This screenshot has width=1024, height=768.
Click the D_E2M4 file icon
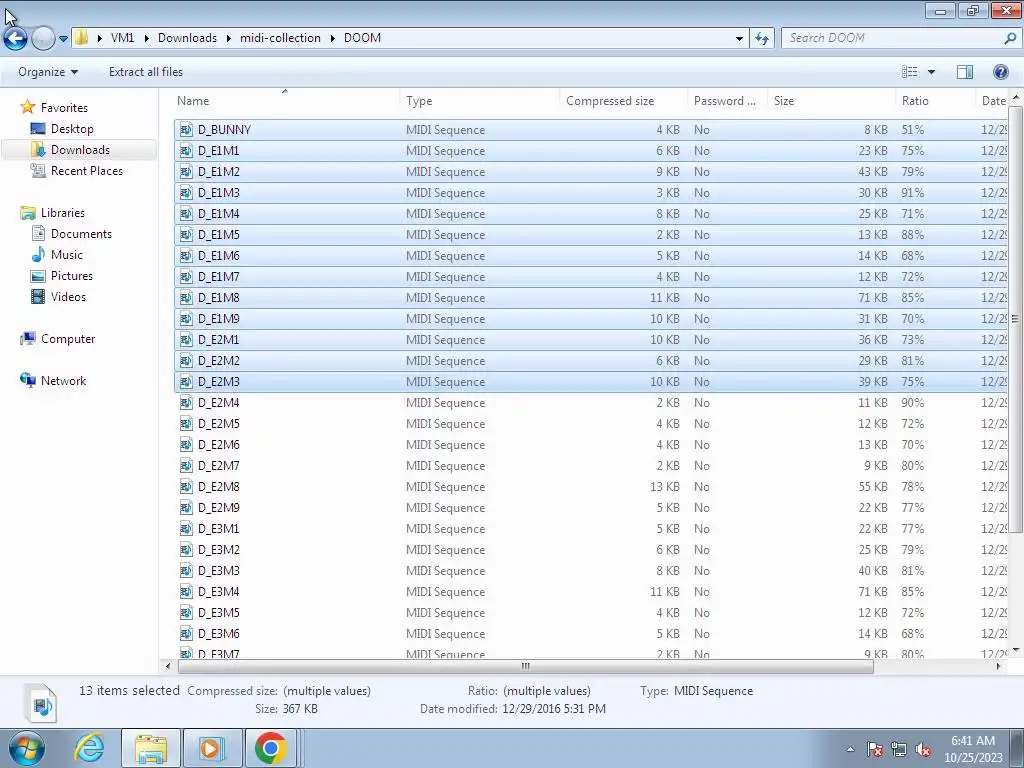[x=186, y=402]
